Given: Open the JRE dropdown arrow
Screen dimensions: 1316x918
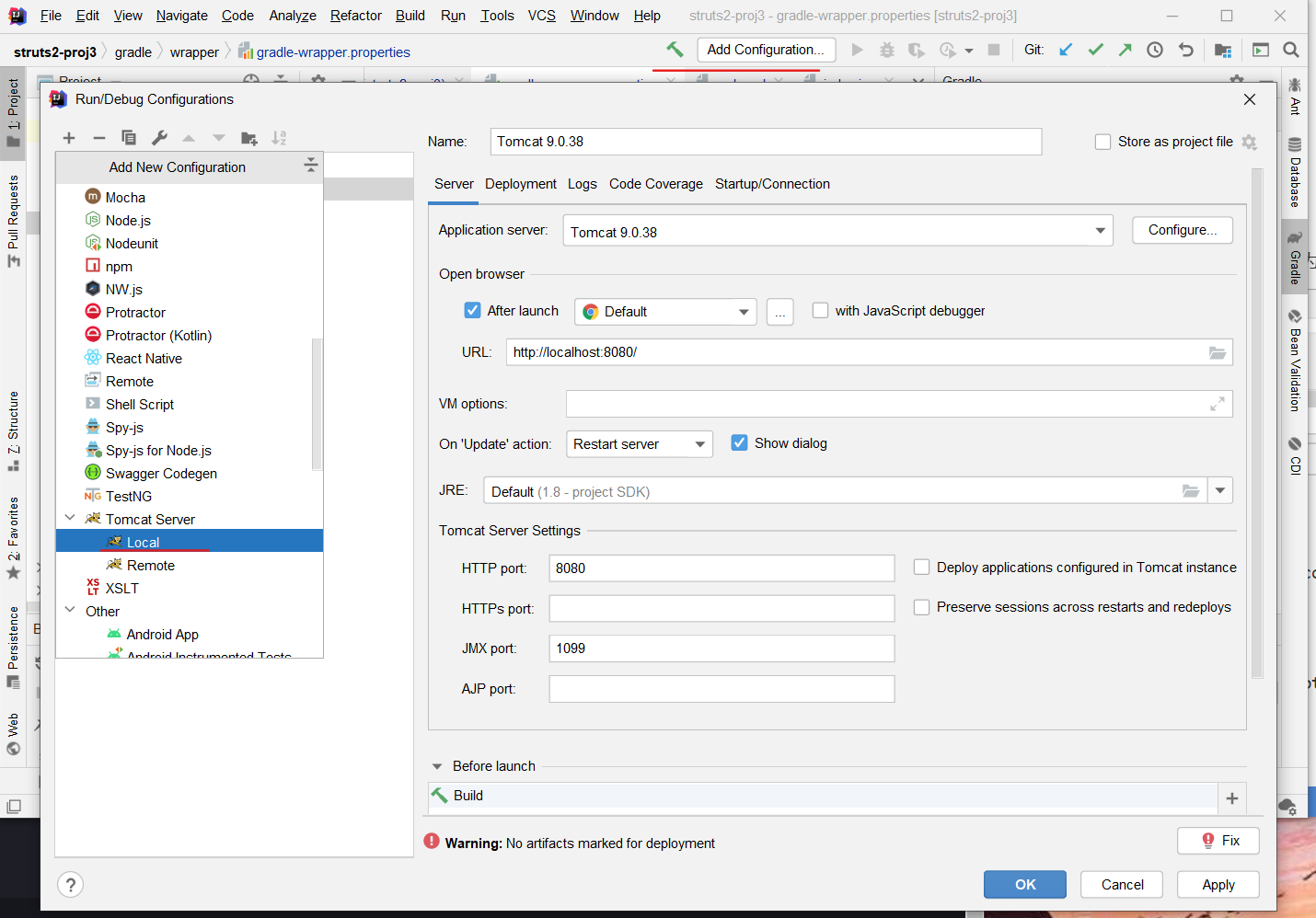Looking at the screenshot, I should [1220, 491].
